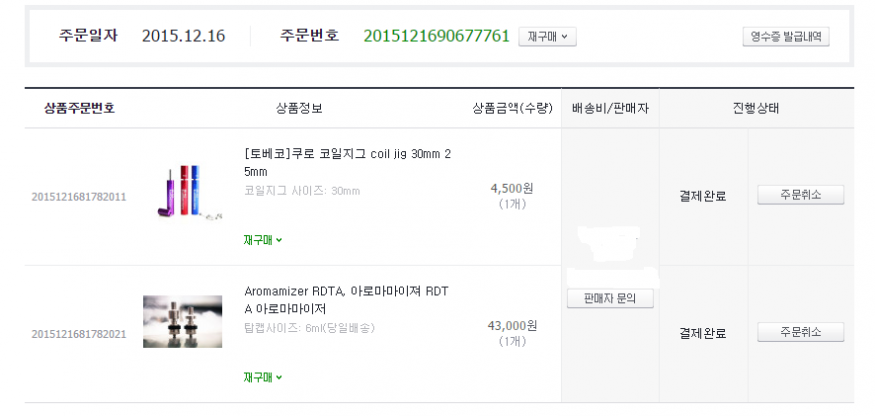Click the Aromamizer RDTA product thumbnail
875x416 pixels.
point(182,321)
